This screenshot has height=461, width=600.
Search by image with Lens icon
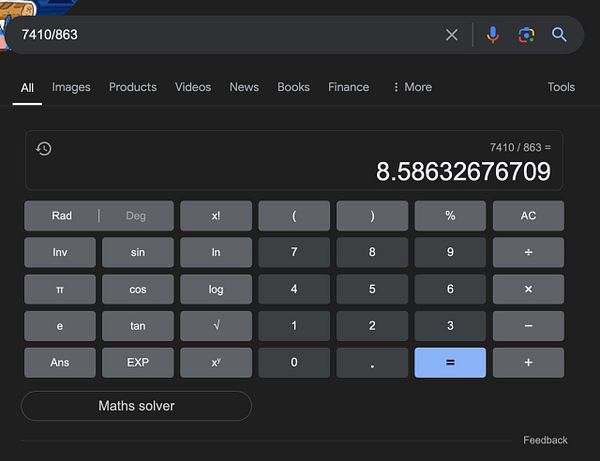coord(526,35)
